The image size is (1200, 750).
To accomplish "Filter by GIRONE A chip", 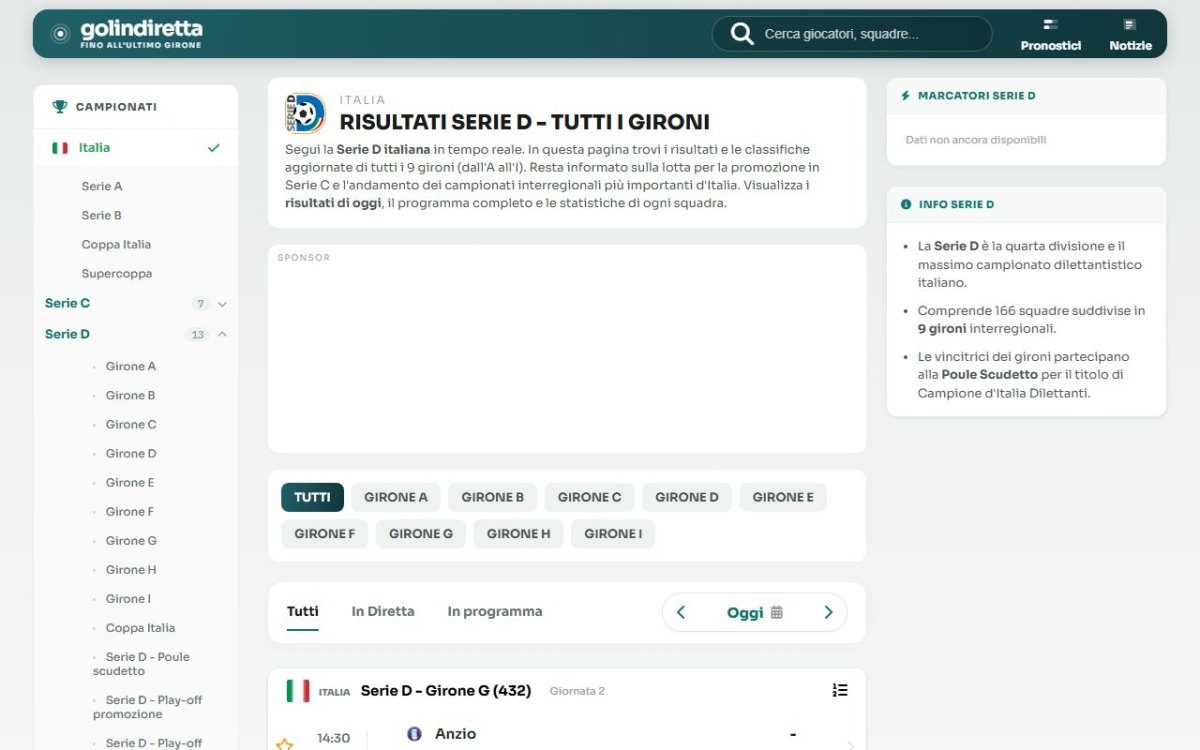I will coord(396,497).
